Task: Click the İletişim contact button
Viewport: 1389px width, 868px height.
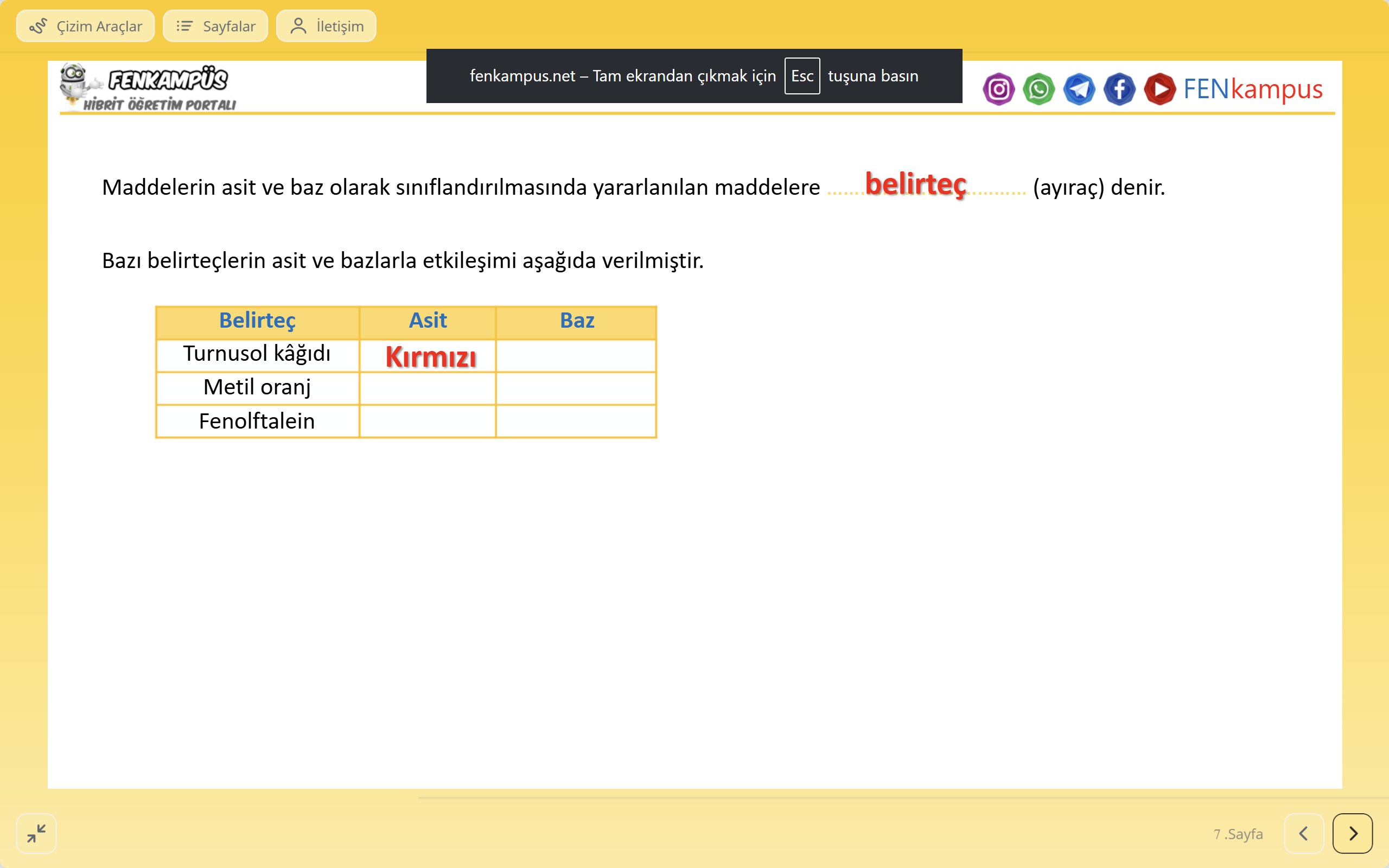Action: [326, 26]
